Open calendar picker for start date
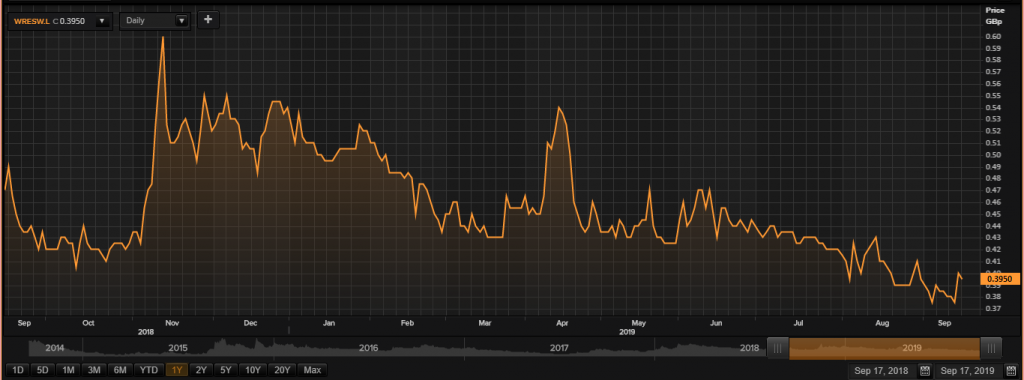The width and height of the screenshot is (1024, 380). 925,371
